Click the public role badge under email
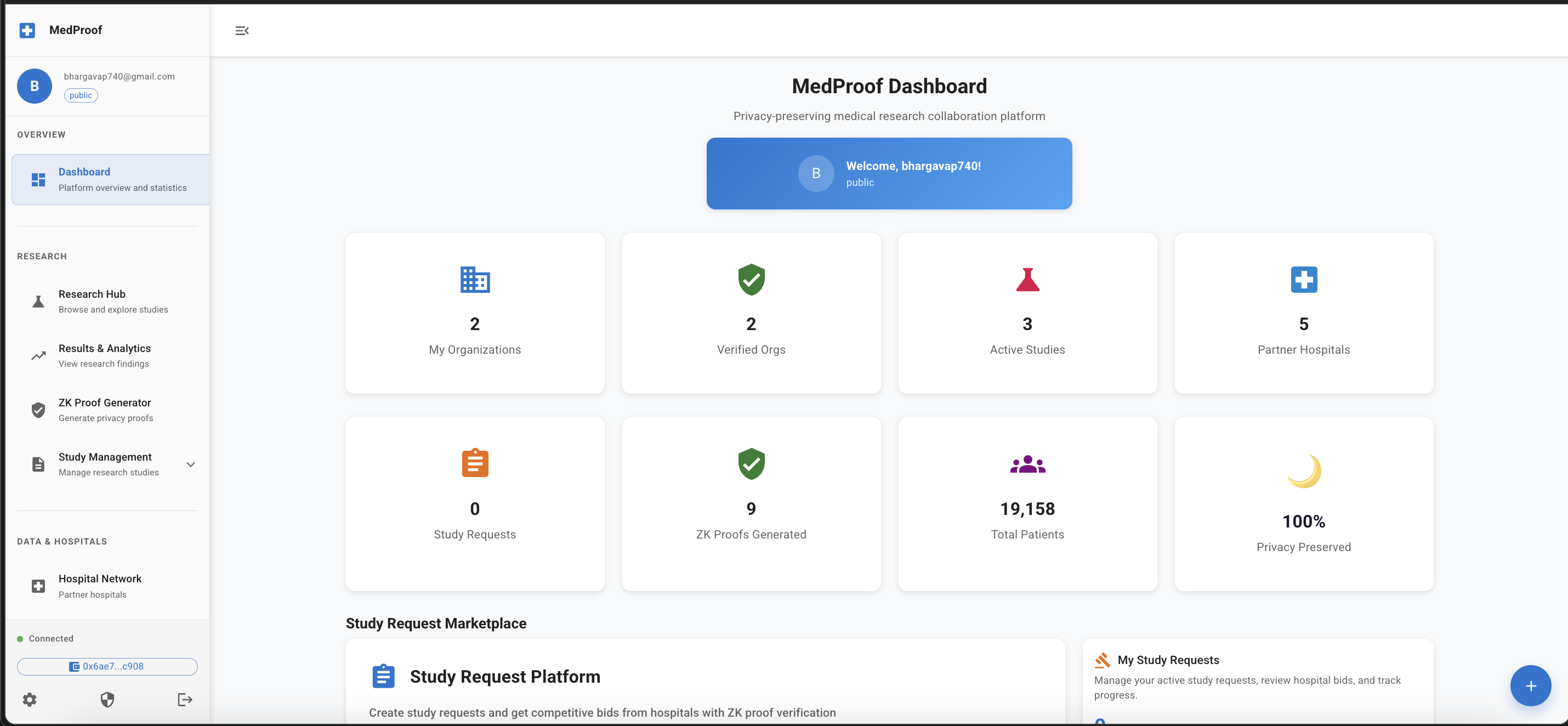The height and width of the screenshot is (726, 1568). point(81,95)
